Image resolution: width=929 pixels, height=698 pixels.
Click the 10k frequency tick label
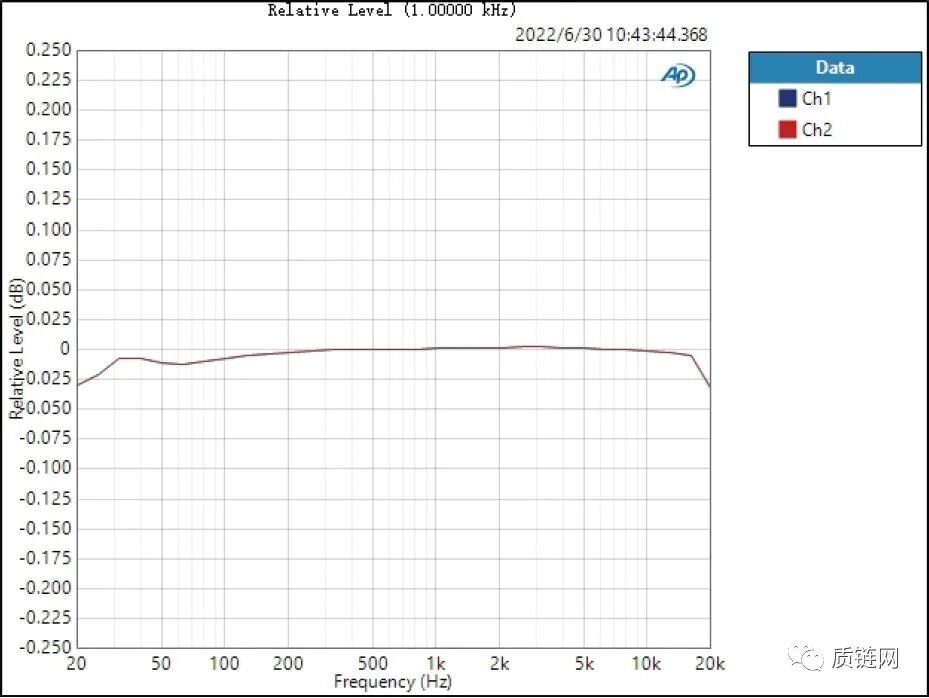click(646, 663)
